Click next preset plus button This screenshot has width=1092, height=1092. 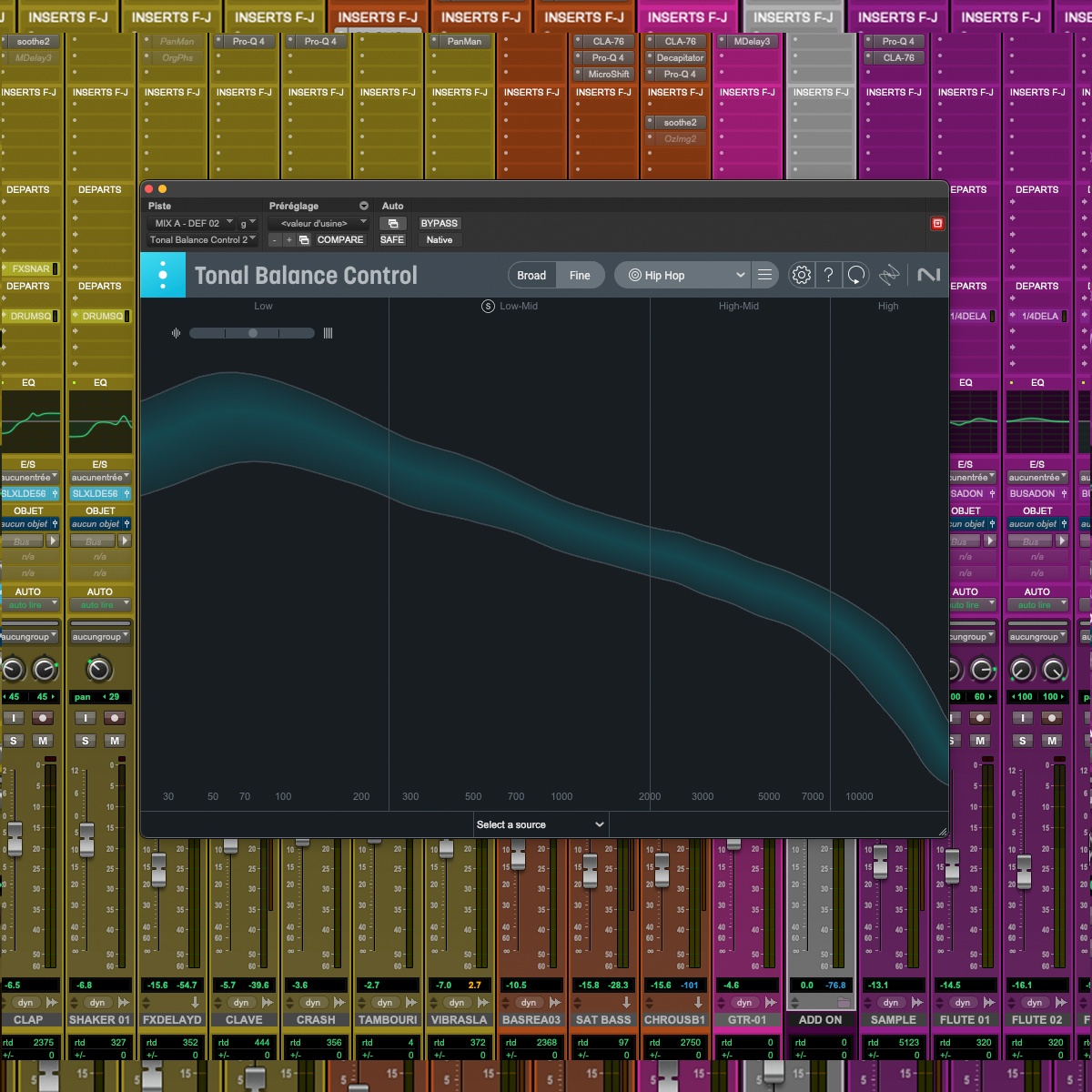pyautogui.click(x=288, y=240)
